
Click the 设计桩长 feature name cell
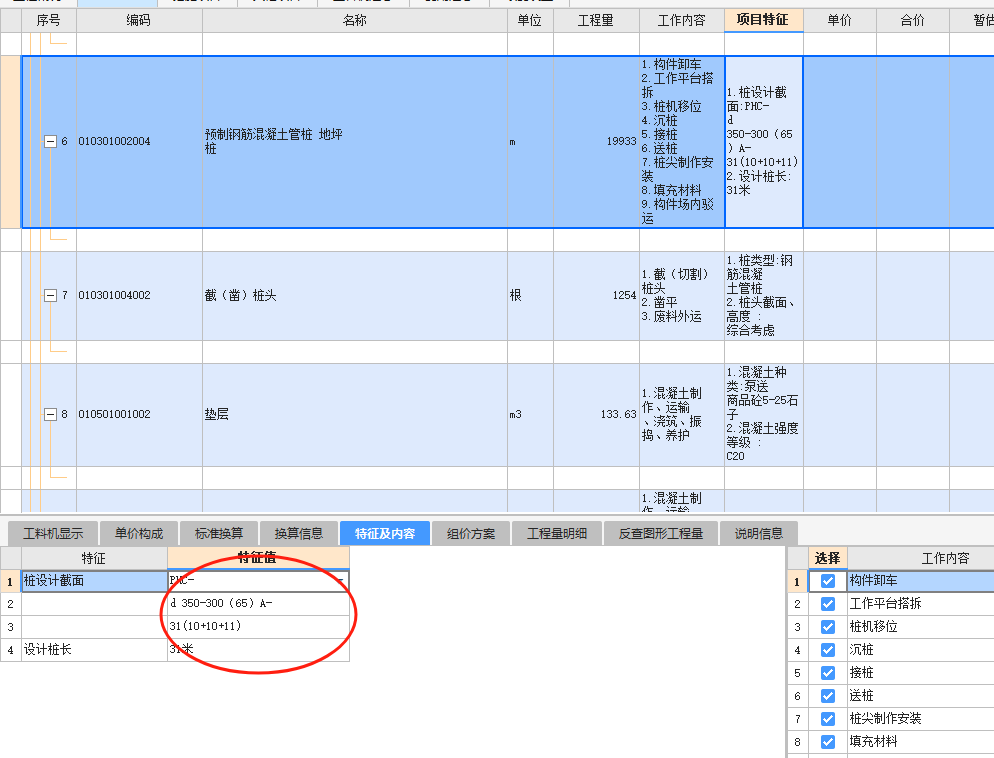[94, 650]
